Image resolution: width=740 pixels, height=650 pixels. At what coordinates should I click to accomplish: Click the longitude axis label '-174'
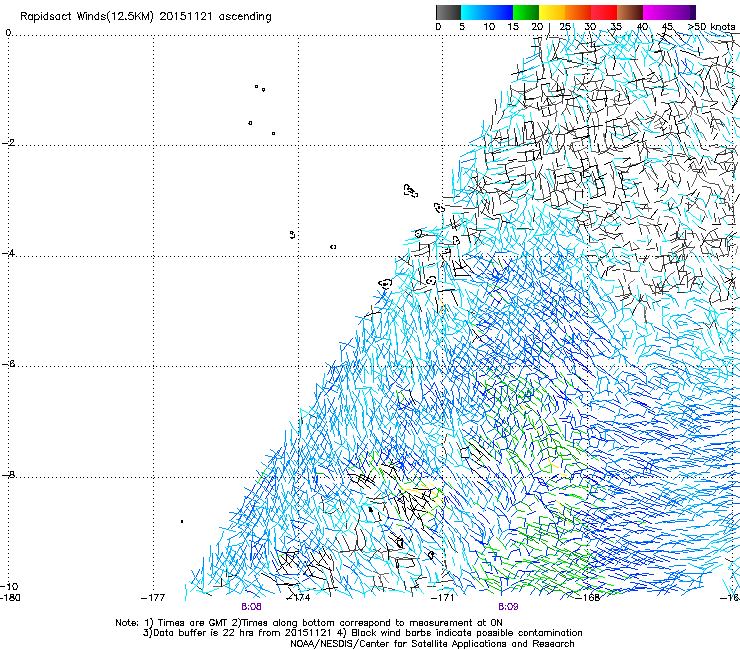(x=298, y=598)
